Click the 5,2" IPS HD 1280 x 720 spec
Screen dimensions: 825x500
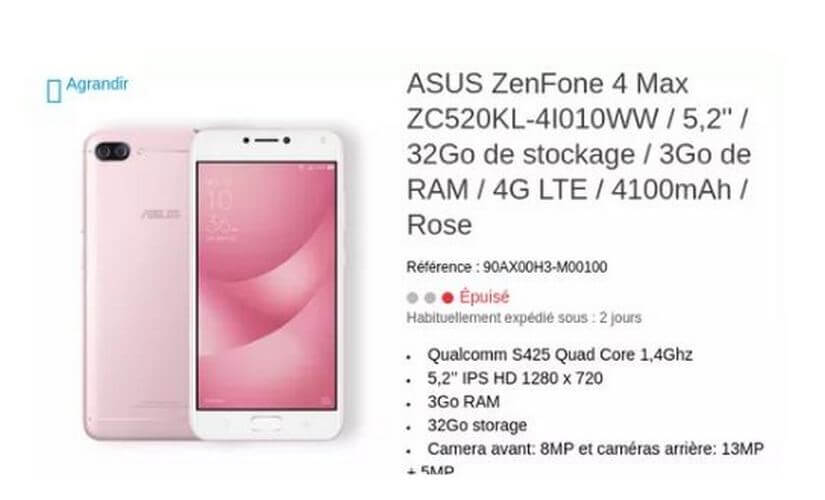515,378
